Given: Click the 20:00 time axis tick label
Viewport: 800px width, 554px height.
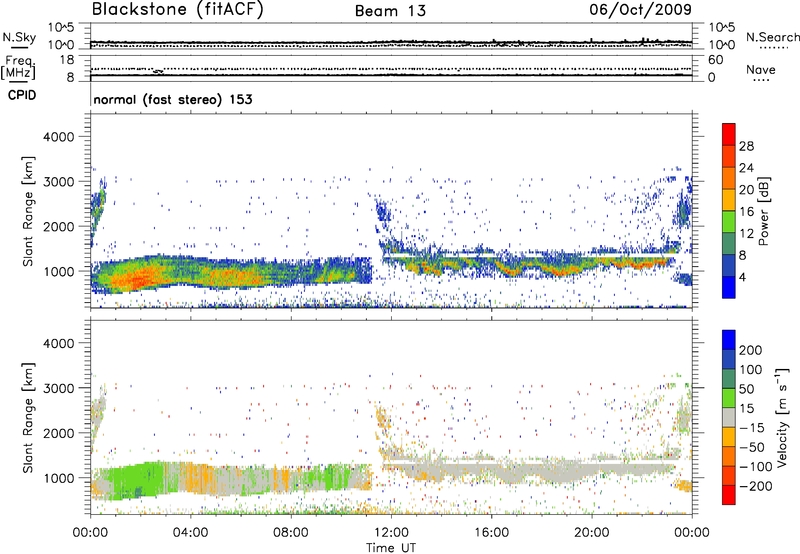Looking at the screenshot, I should 591,533.
